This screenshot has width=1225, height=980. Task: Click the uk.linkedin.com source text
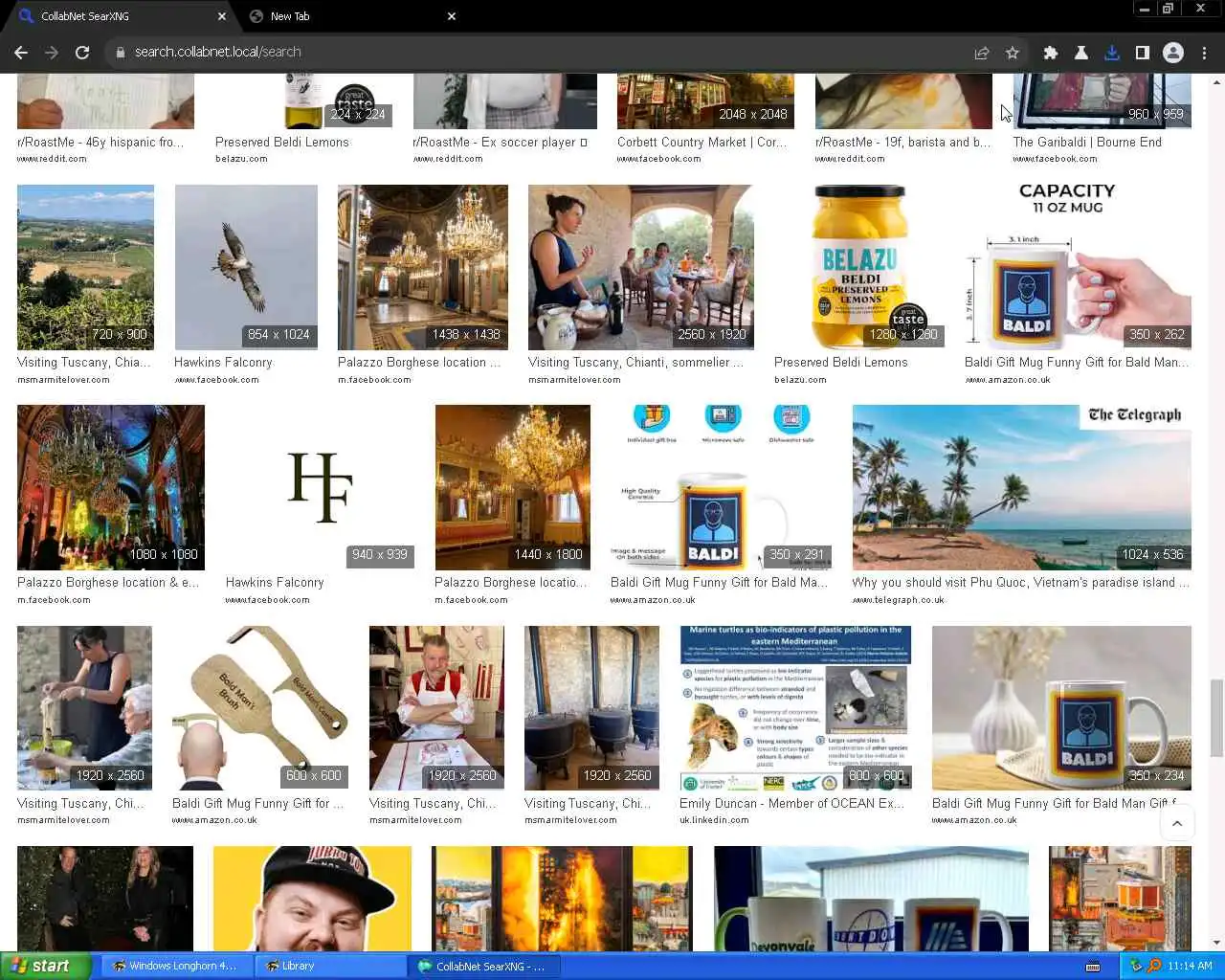[x=714, y=820]
